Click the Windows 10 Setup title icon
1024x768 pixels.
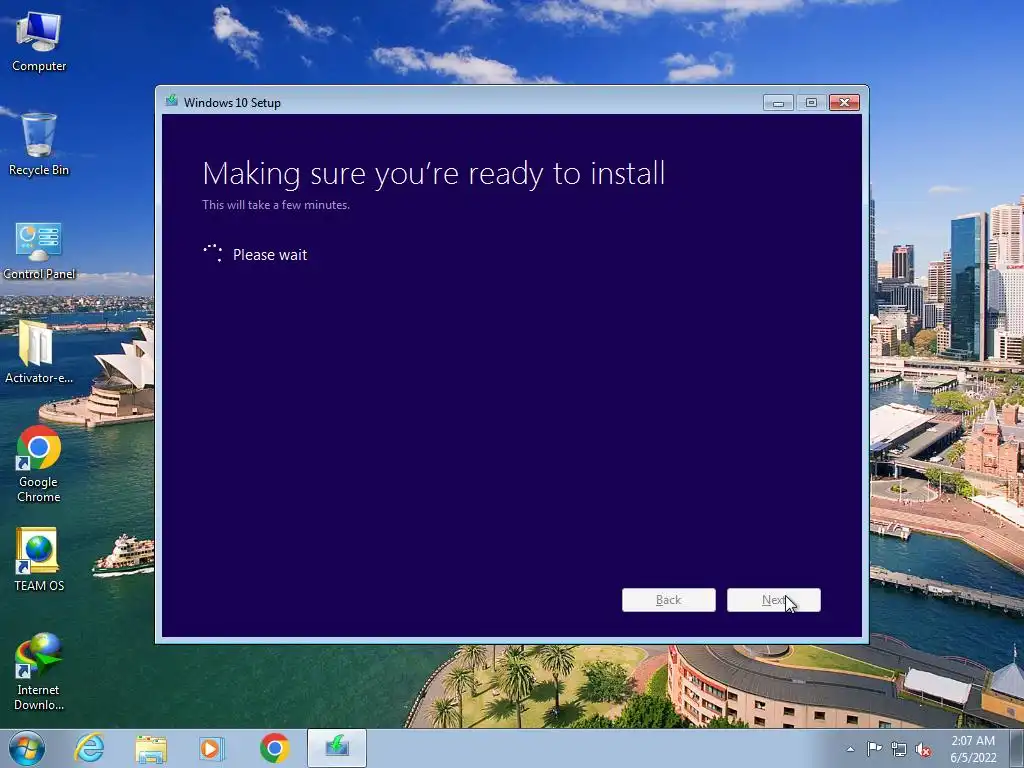172,101
